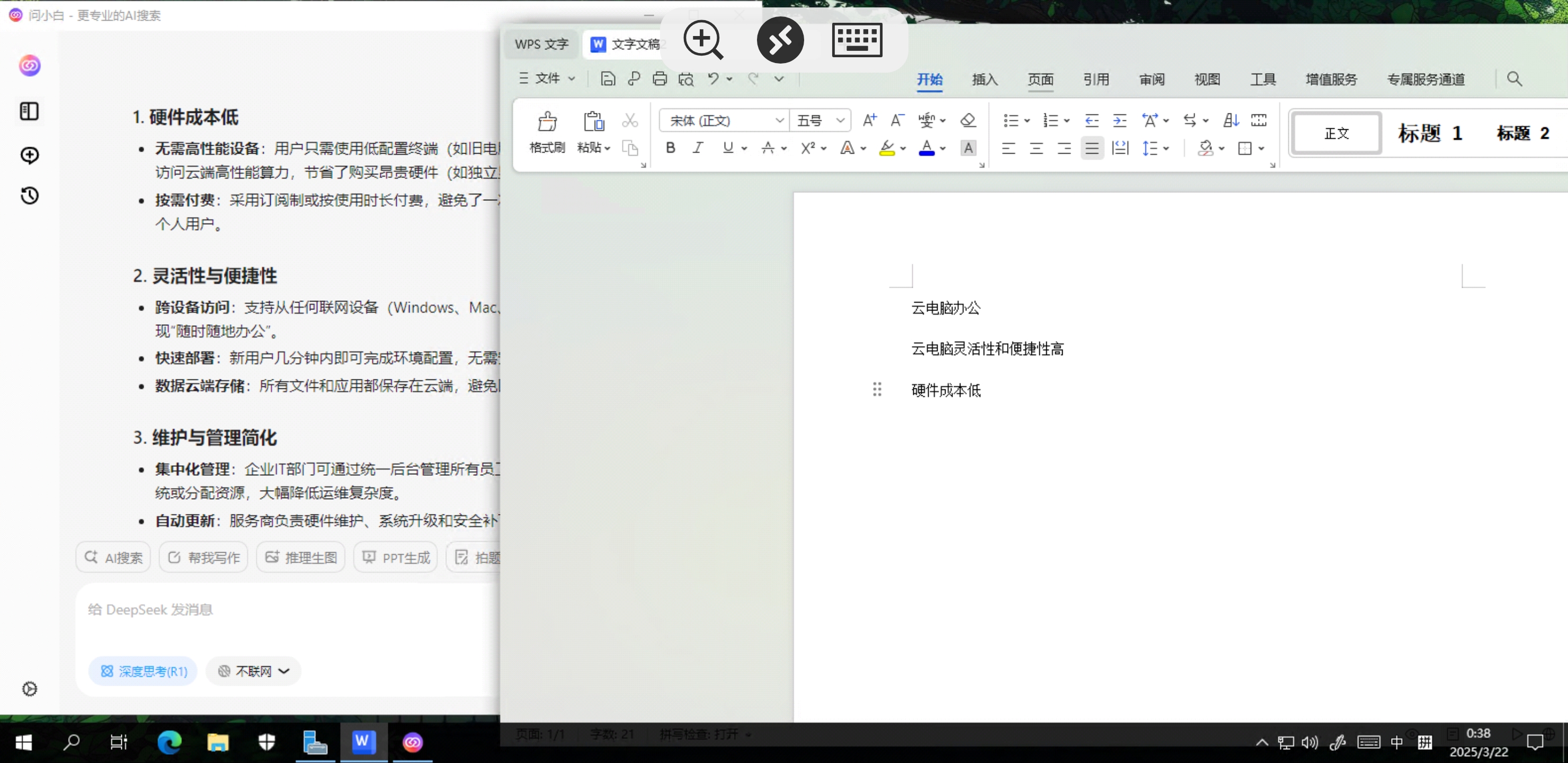Click the Paste (粘贴) clipboard icon
The width and height of the screenshot is (1568, 763).
tap(593, 121)
